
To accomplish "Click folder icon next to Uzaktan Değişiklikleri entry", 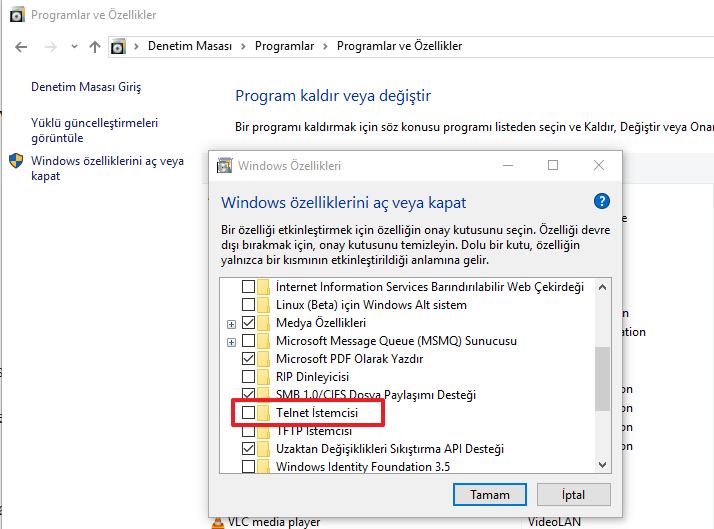I will coord(263,448).
